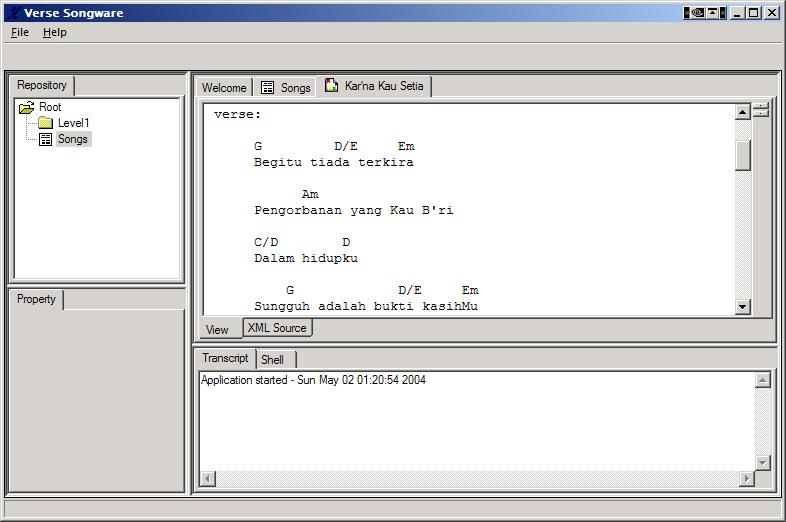
Task: Click the song view scroll down arrow
Action: (x=742, y=306)
